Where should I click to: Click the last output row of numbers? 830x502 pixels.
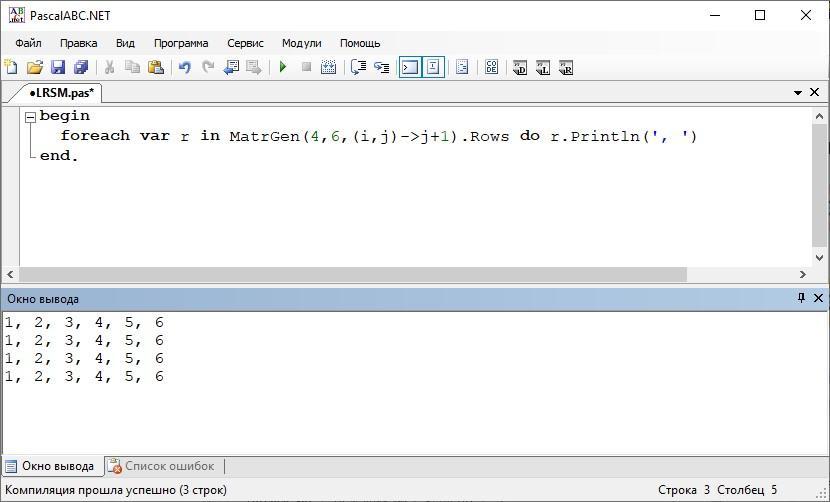click(84, 376)
